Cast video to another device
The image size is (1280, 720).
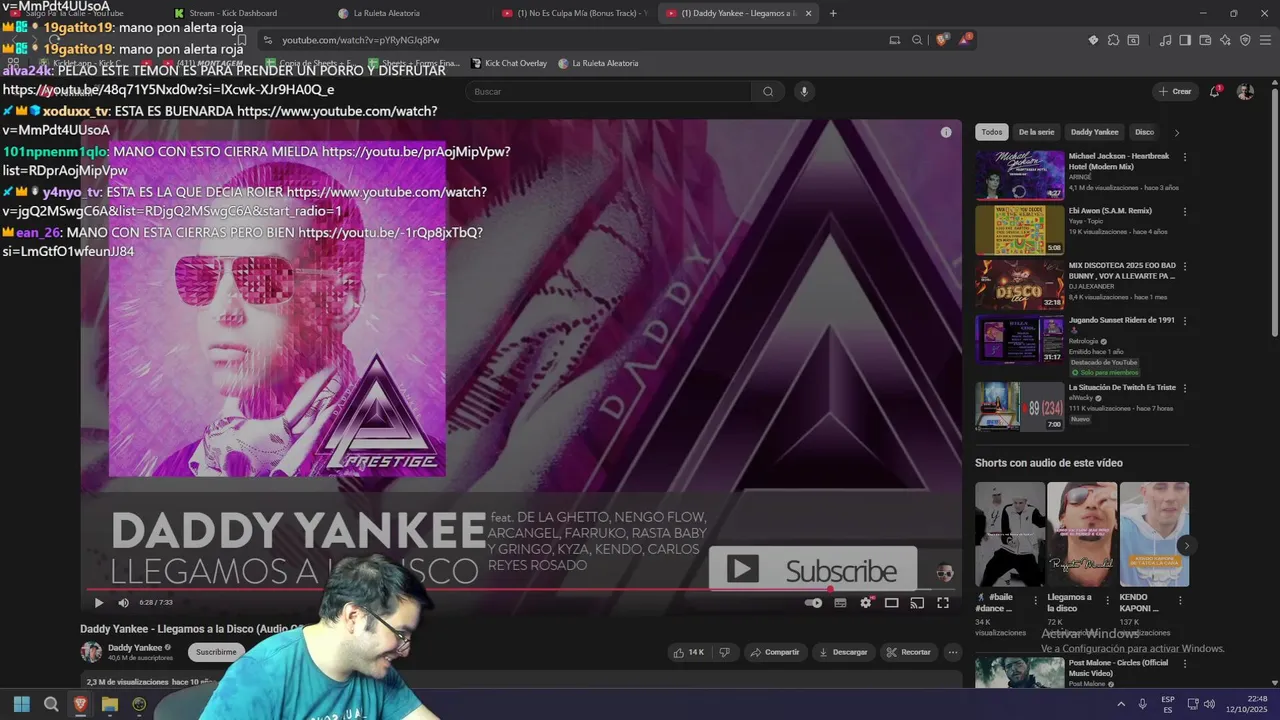[x=917, y=603]
